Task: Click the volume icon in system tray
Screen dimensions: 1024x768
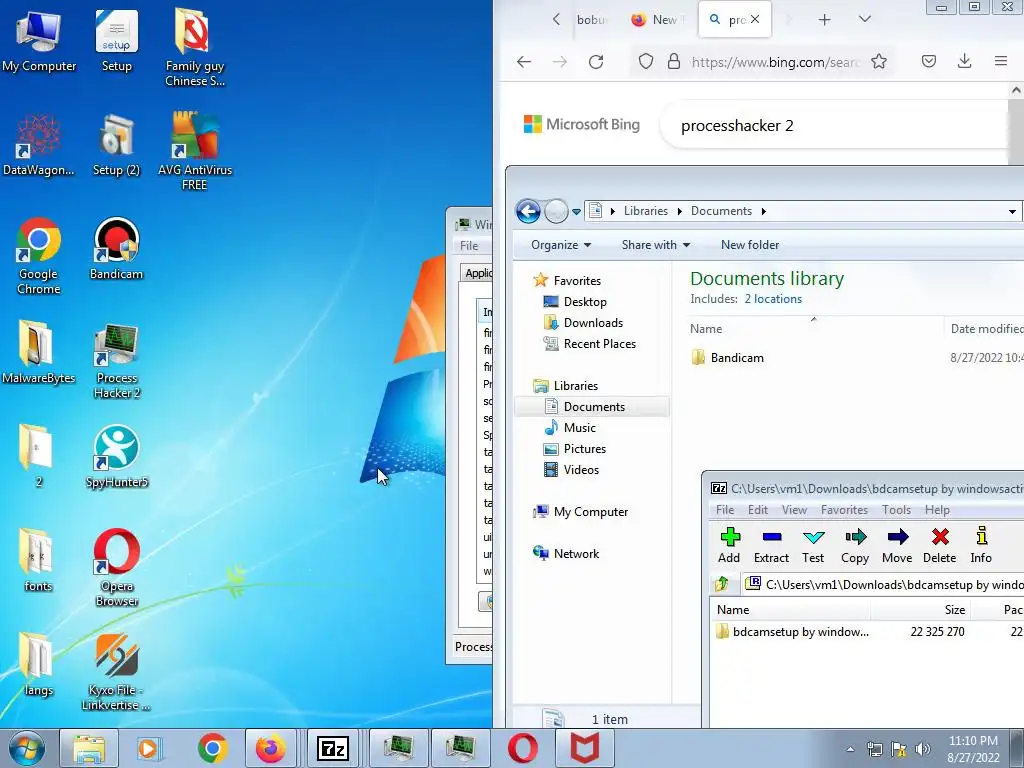Action: (922, 749)
